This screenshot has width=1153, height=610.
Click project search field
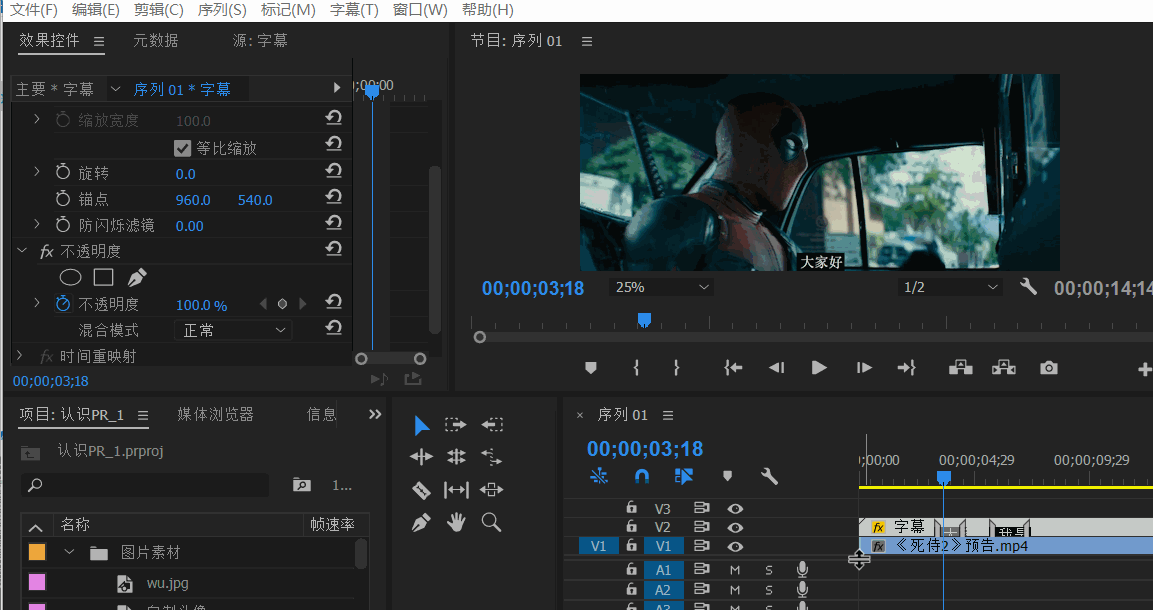pyautogui.click(x=146, y=485)
